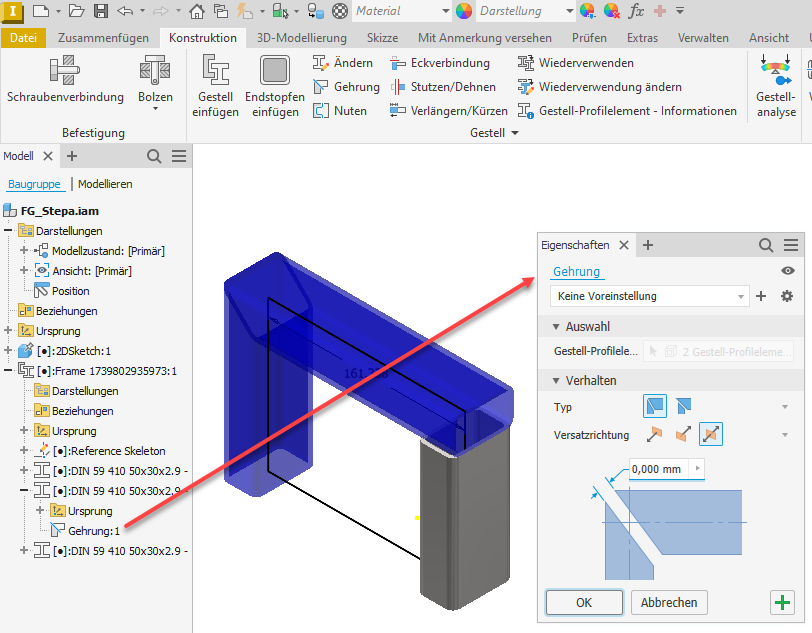Viewport: 812px width, 633px height.
Task: Open the fx parameters icon
Action: [x=635, y=10]
